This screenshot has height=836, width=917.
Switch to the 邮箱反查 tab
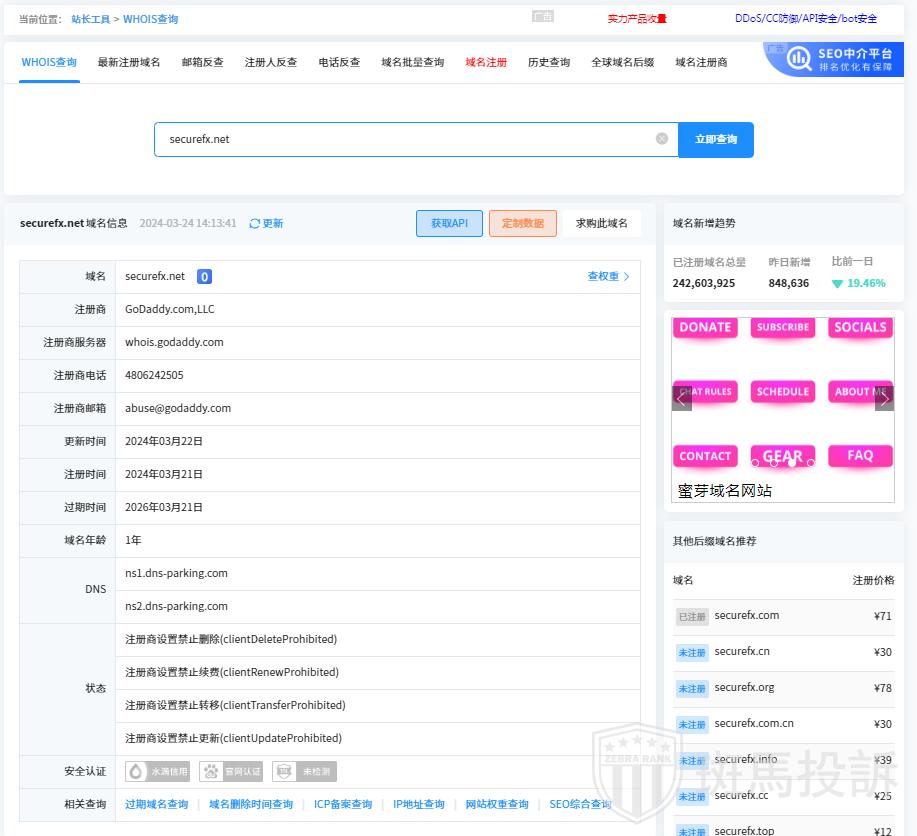pyautogui.click(x=202, y=62)
